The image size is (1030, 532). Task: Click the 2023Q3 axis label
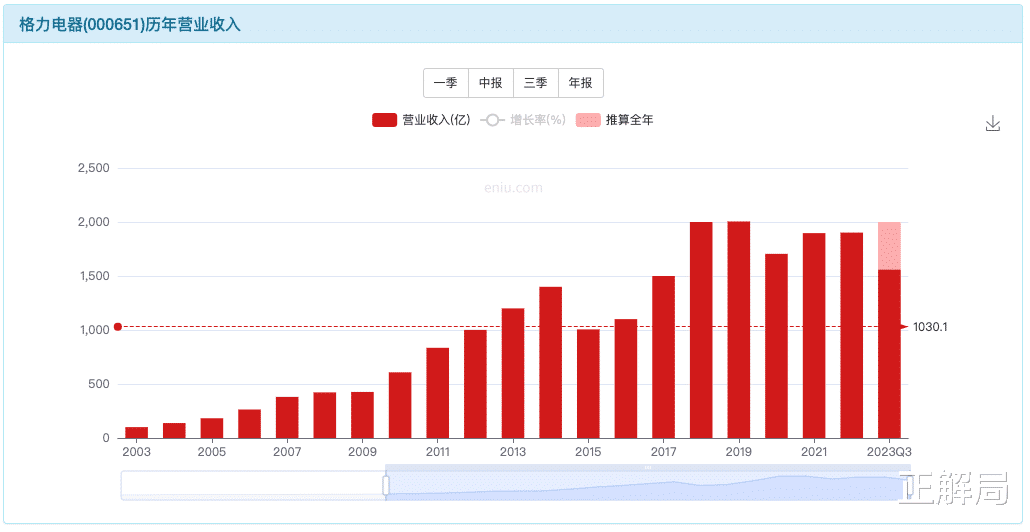(x=889, y=452)
